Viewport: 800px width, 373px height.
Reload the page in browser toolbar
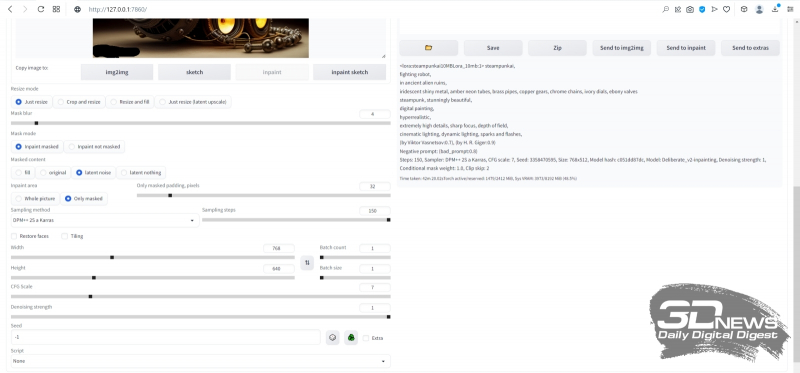pos(41,9)
